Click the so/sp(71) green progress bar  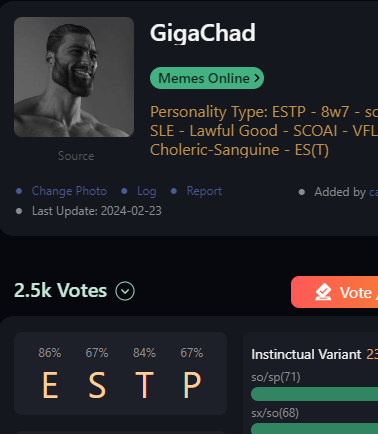pos(314,394)
